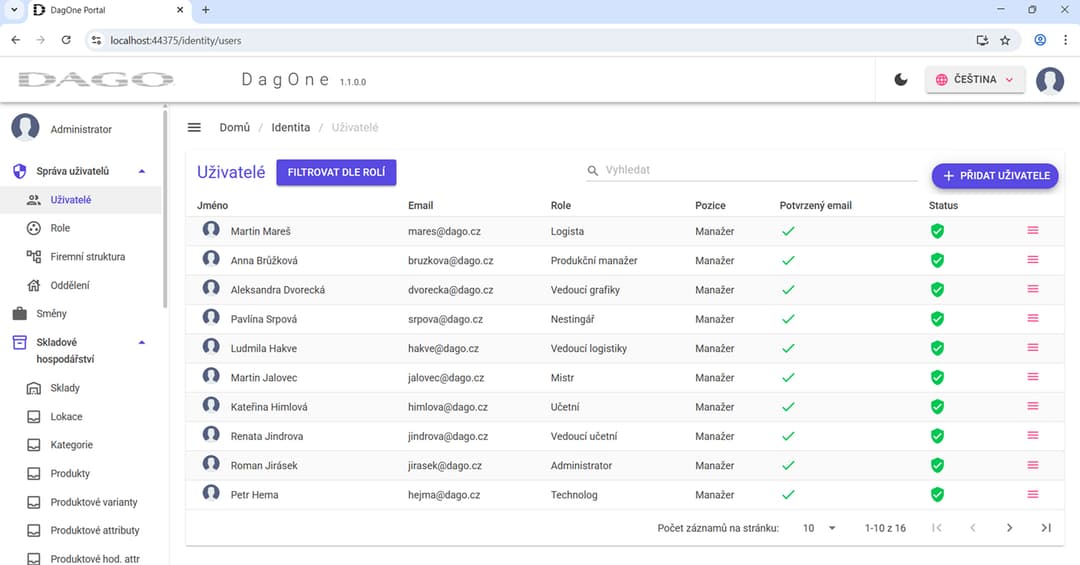Screen dimensions: 1080x565
Task: Toggle dark mode moon icon
Action: (900, 79)
